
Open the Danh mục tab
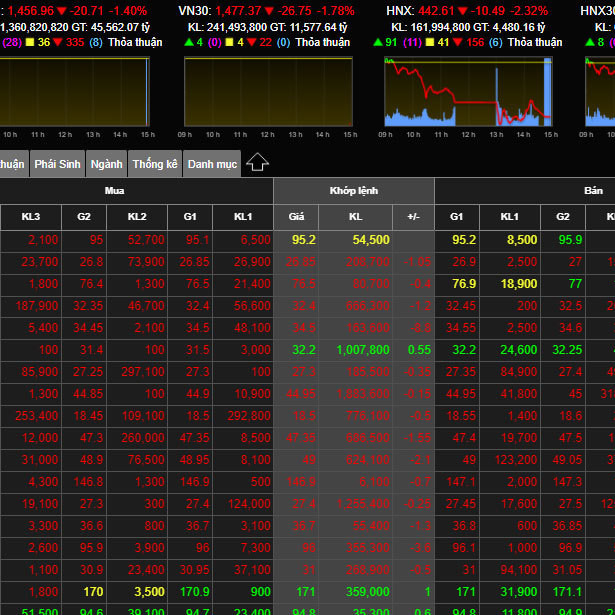(x=212, y=164)
